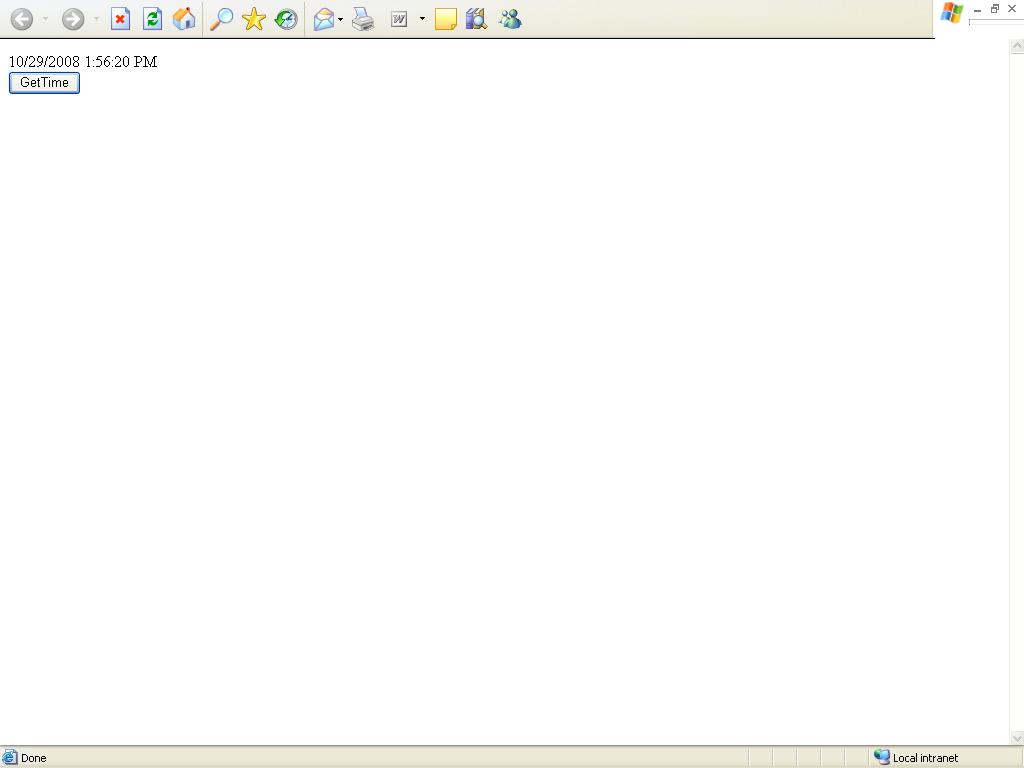Click the Forward navigation arrow
The image size is (1024, 768).
(x=73, y=19)
